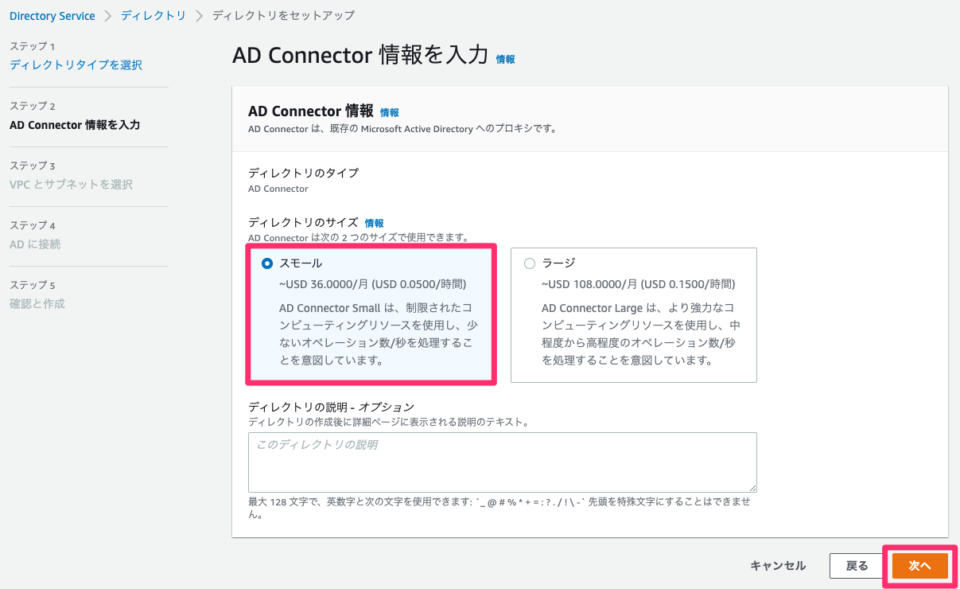Click ステップ 5 確認と作成
The width and height of the screenshot is (960, 589).
[36, 303]
